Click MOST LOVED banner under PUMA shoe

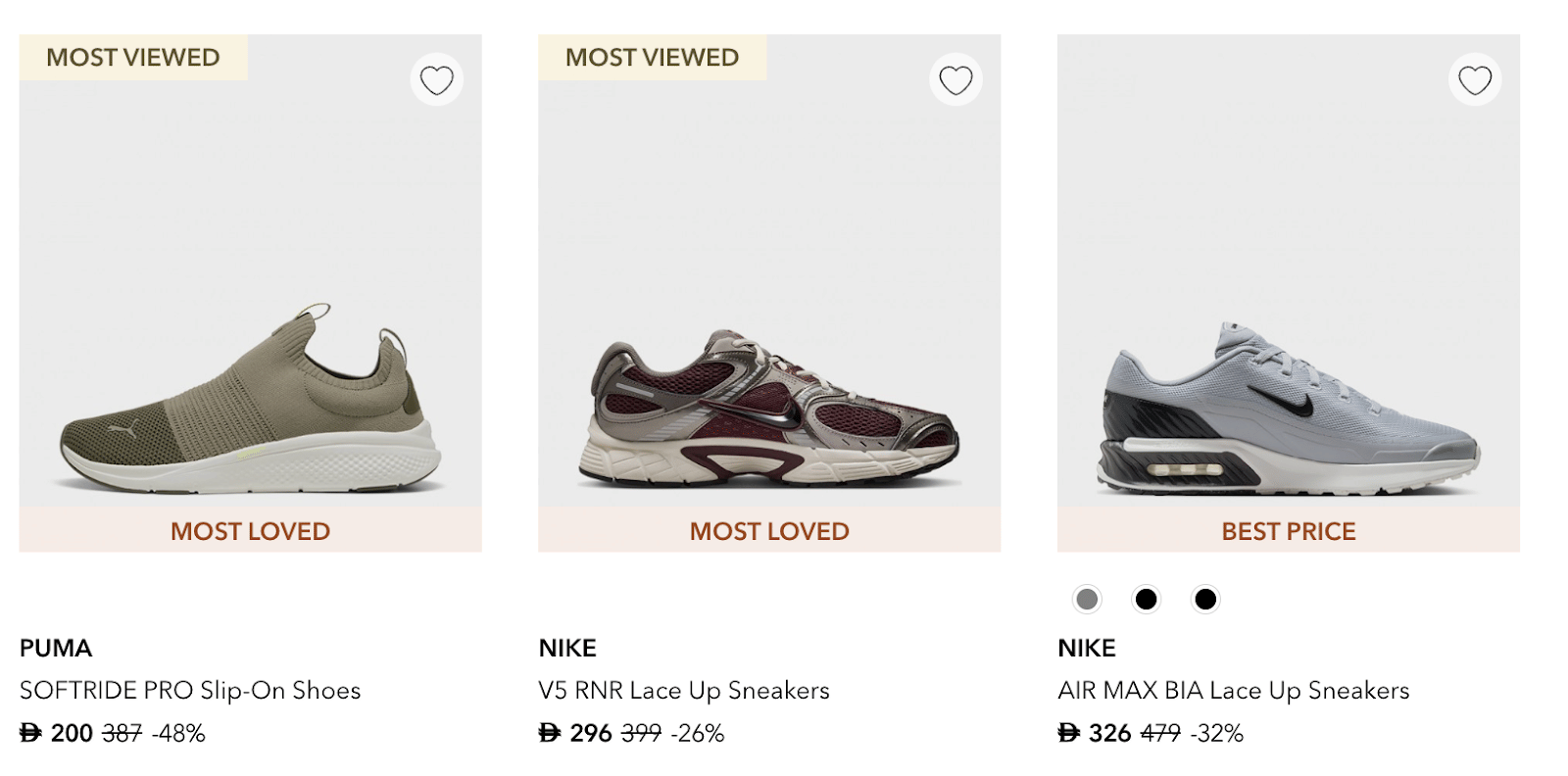coord(251,531)
